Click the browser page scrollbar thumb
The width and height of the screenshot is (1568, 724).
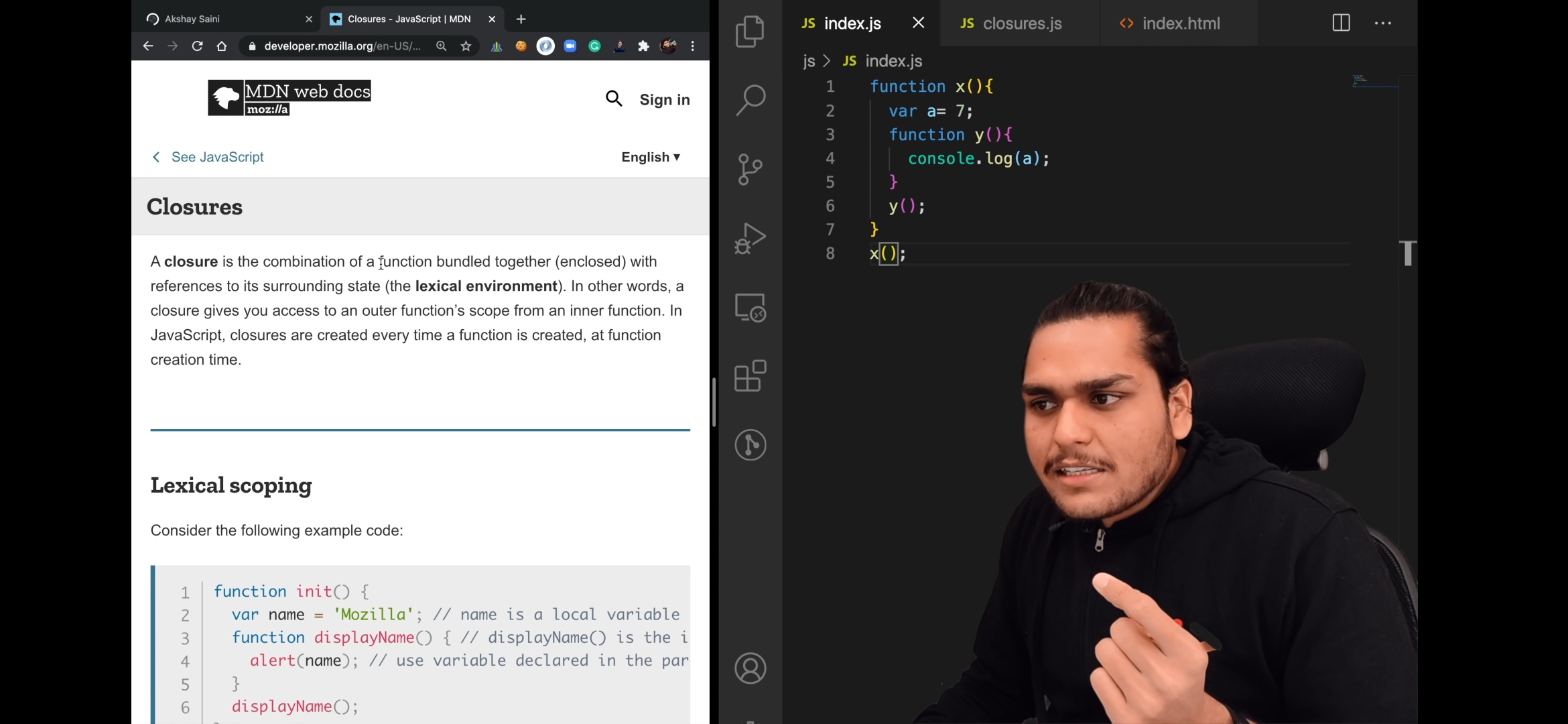(714, 402)
